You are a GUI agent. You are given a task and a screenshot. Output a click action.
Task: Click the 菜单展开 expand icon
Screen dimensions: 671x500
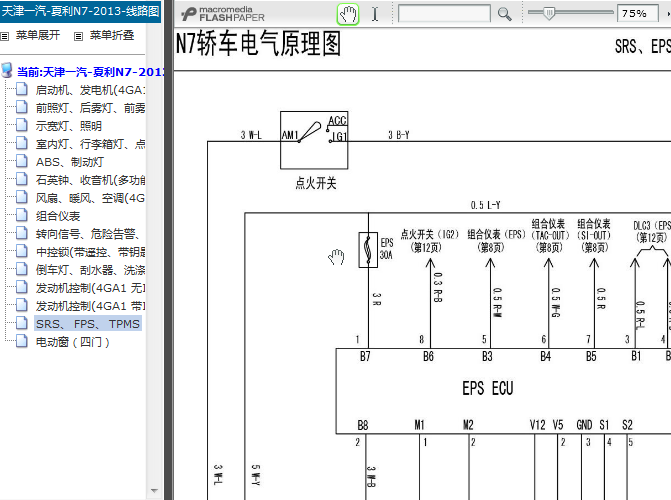(x=5, y=36)
